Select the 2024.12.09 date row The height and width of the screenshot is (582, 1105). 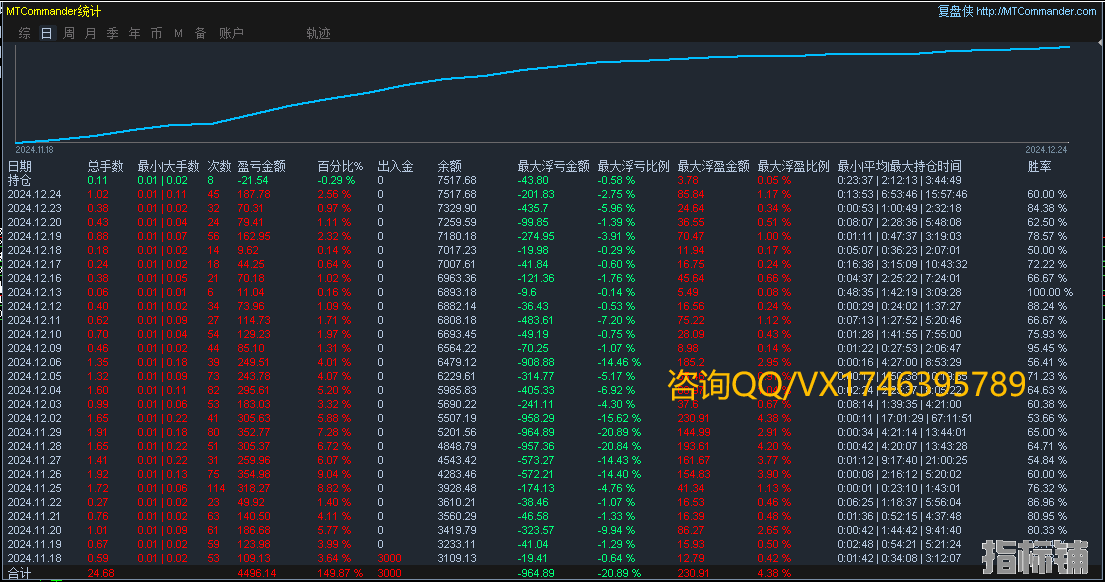pyautogui.click(x=35, y=348)
